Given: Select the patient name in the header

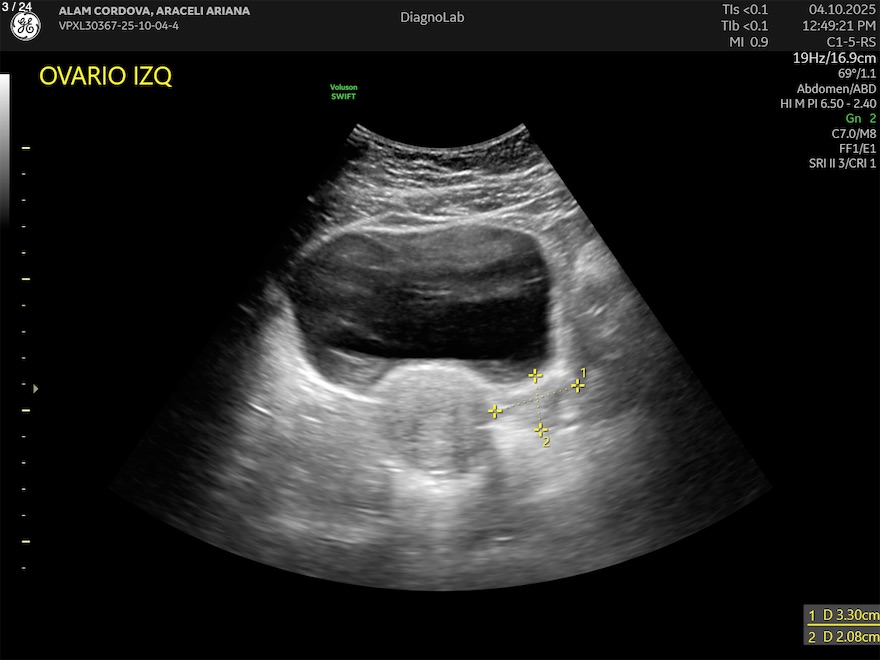Looking at the screenshot, I should (x=154, y=11).
